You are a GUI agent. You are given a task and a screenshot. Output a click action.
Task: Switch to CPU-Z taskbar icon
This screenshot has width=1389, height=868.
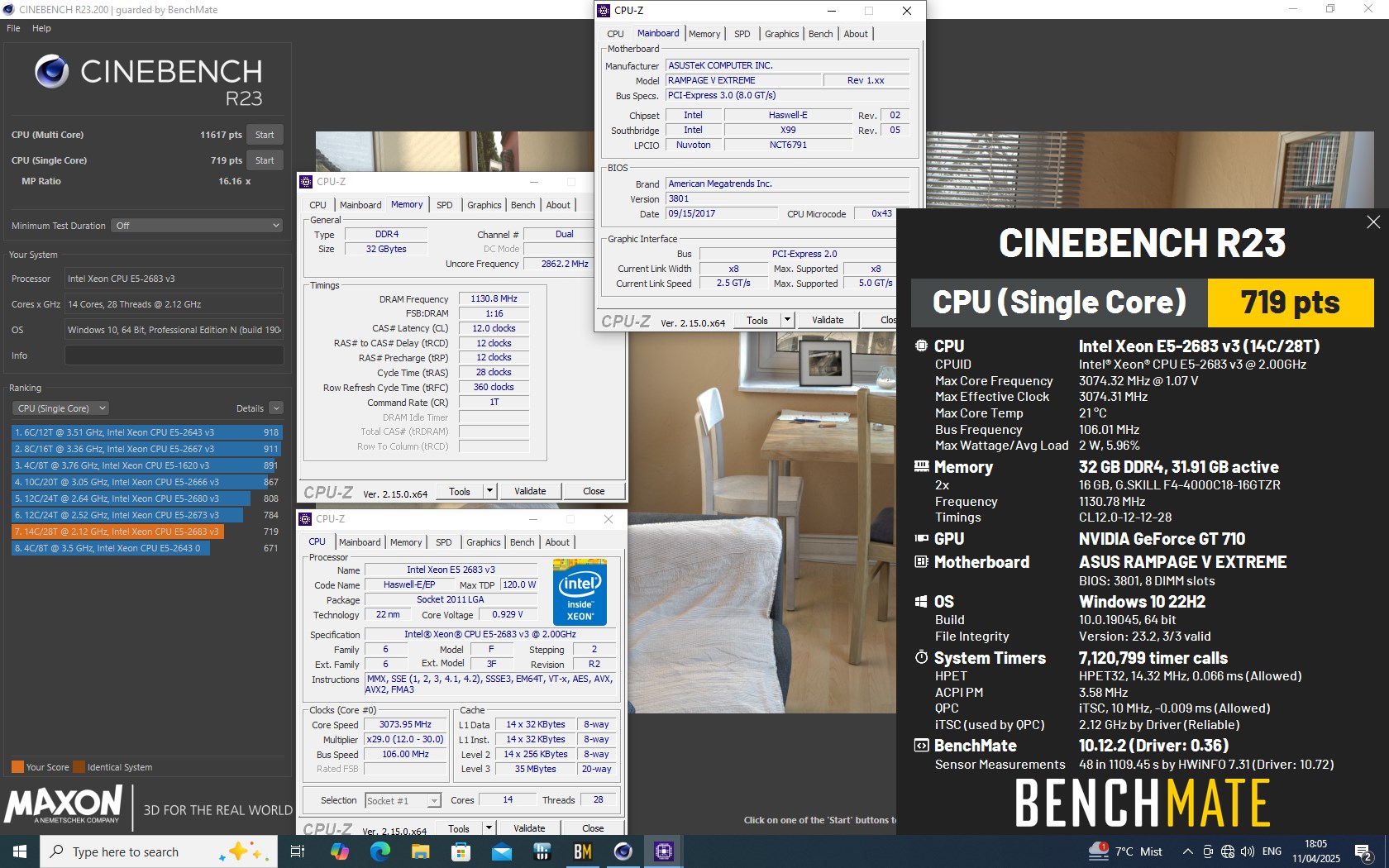[x=663, y=851]
